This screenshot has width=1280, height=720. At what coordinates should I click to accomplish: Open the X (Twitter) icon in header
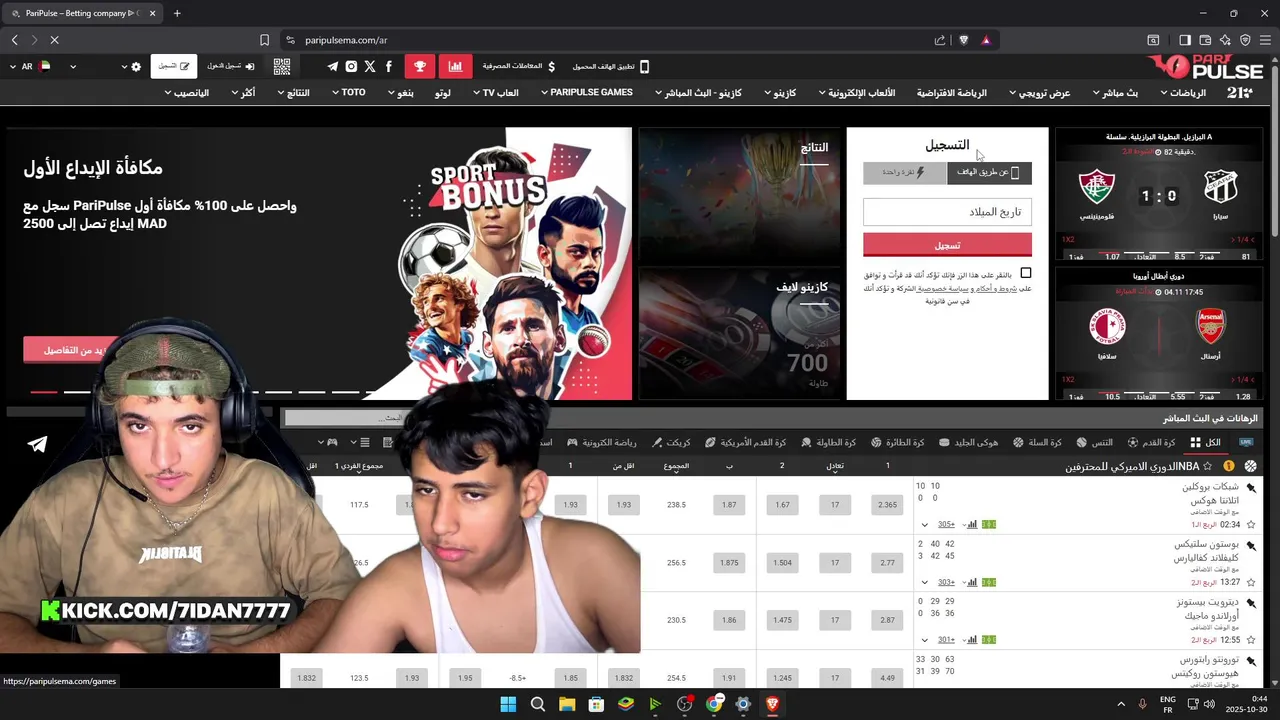pyautogui.click(x=370, y=67)
